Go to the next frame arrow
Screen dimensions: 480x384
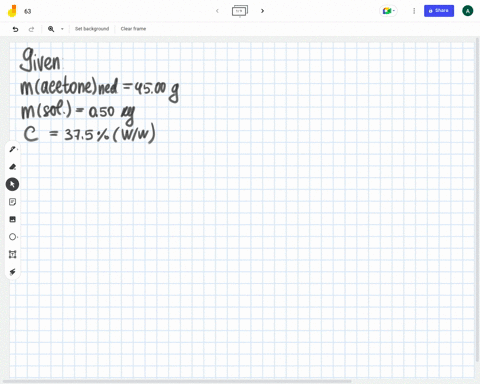point(262,11)
